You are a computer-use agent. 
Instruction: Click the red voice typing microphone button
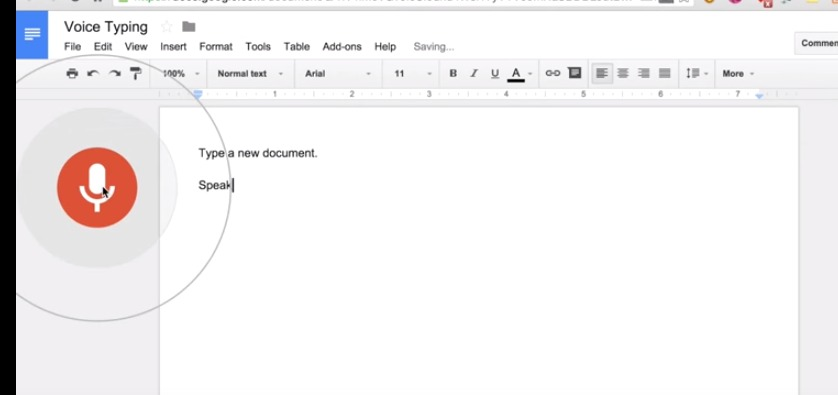97,188
